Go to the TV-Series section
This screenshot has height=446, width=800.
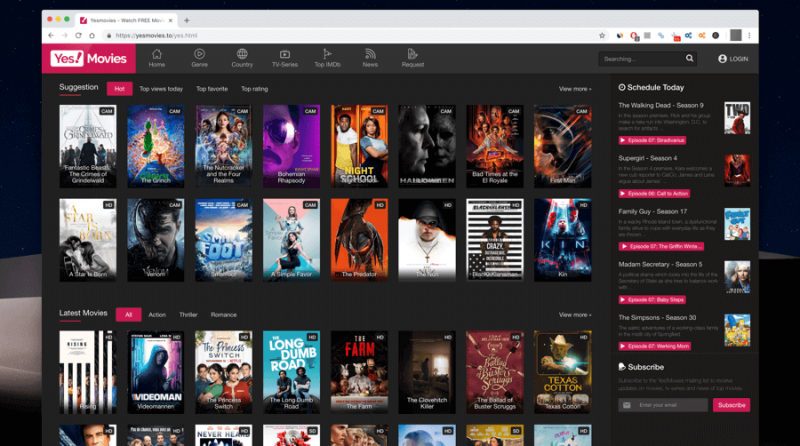(x=285, y=58)
